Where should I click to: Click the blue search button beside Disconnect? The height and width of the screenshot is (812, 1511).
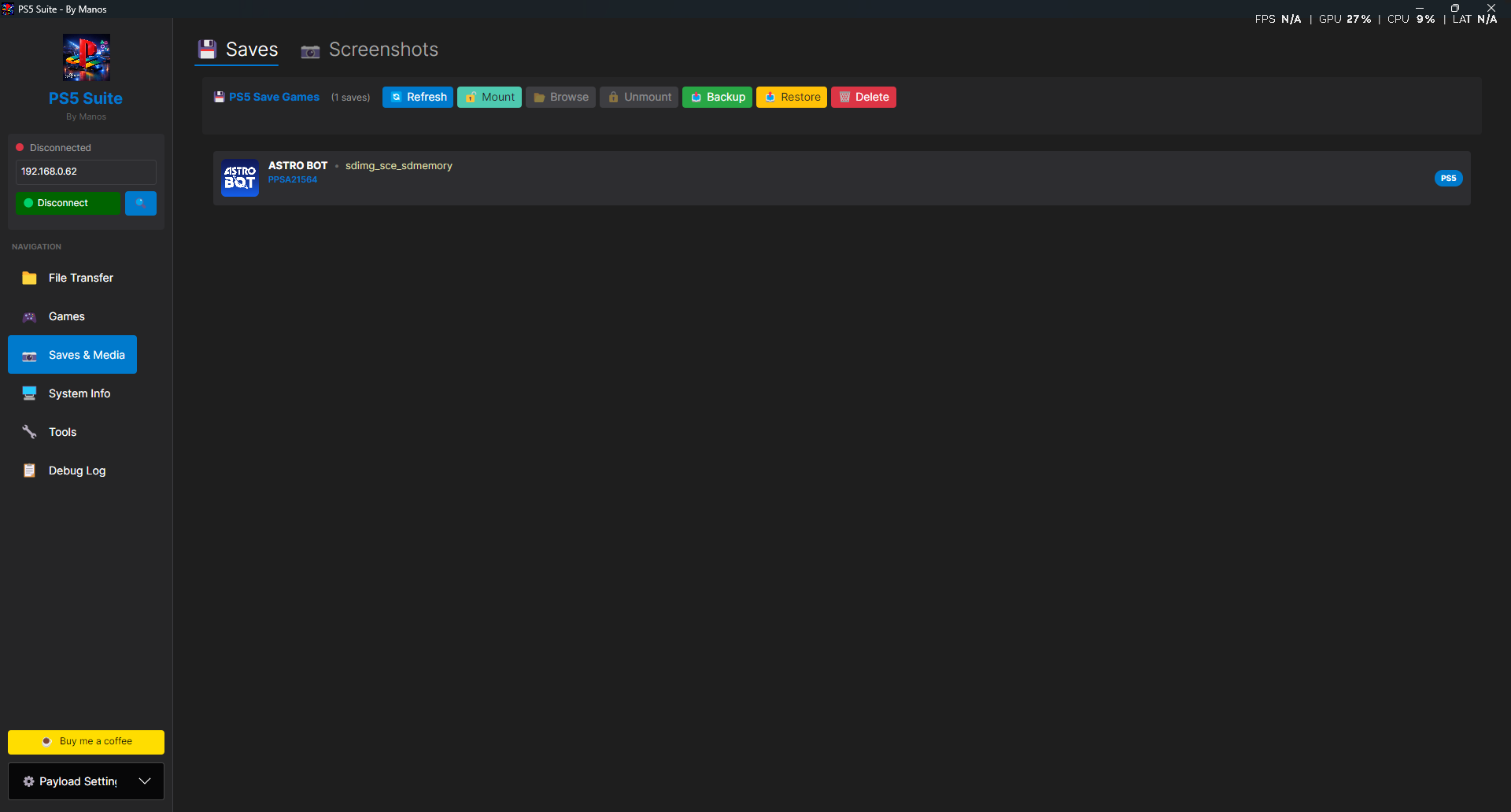[141, 203]
